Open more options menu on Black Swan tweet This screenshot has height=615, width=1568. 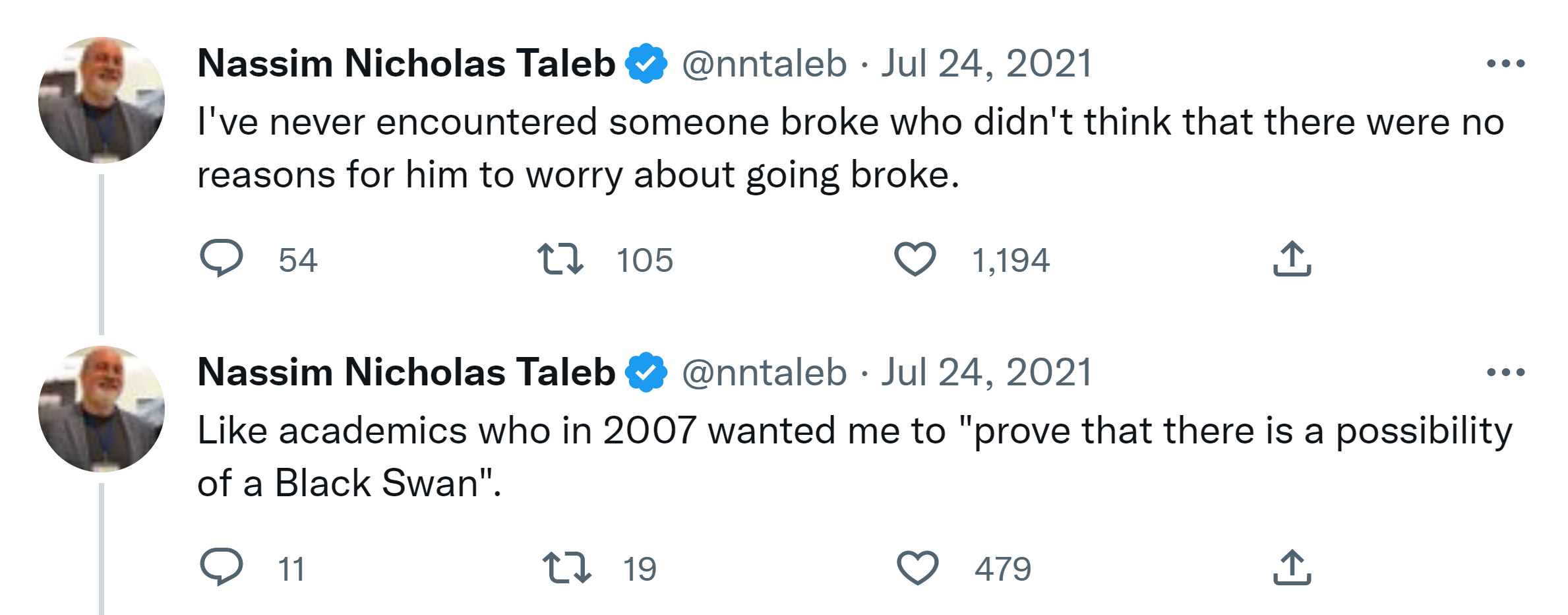click(x=1505, y=373)
